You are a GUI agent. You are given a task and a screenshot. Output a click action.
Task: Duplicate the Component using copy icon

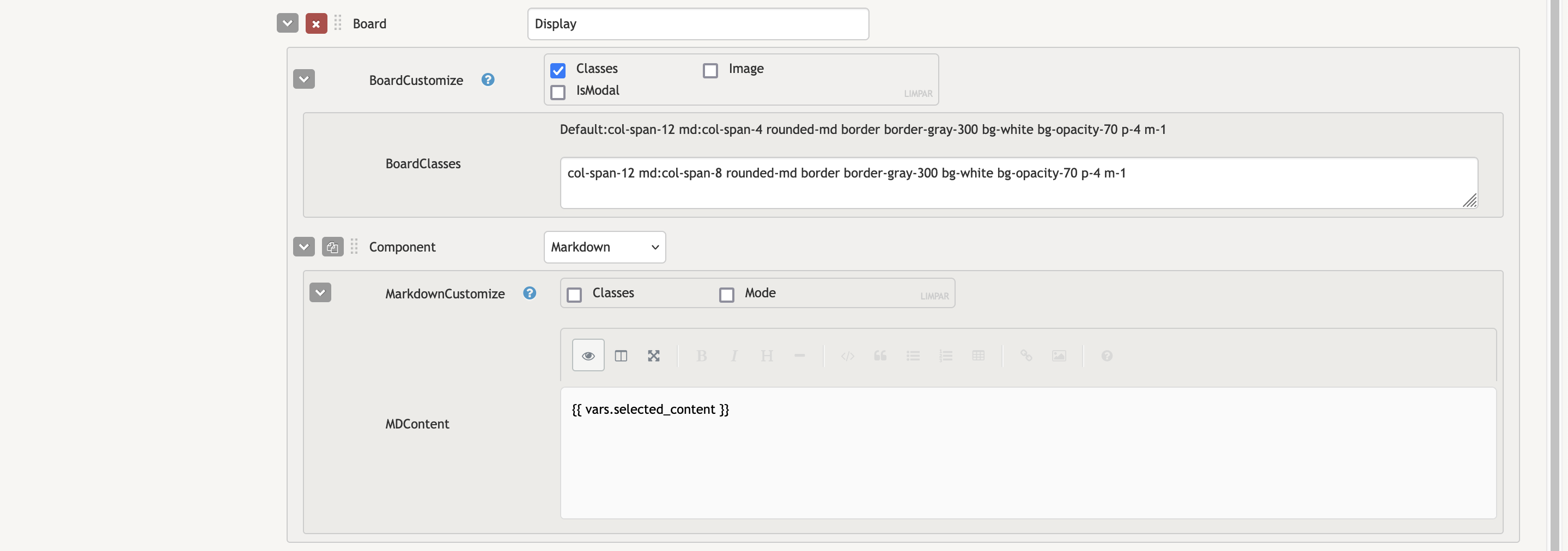click(x=332, y=247)
